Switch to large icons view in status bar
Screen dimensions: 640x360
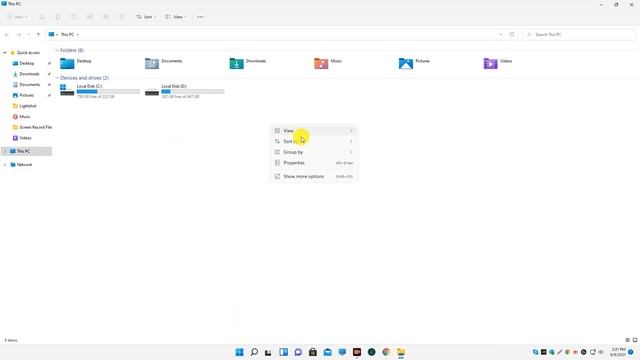(635, 340)
